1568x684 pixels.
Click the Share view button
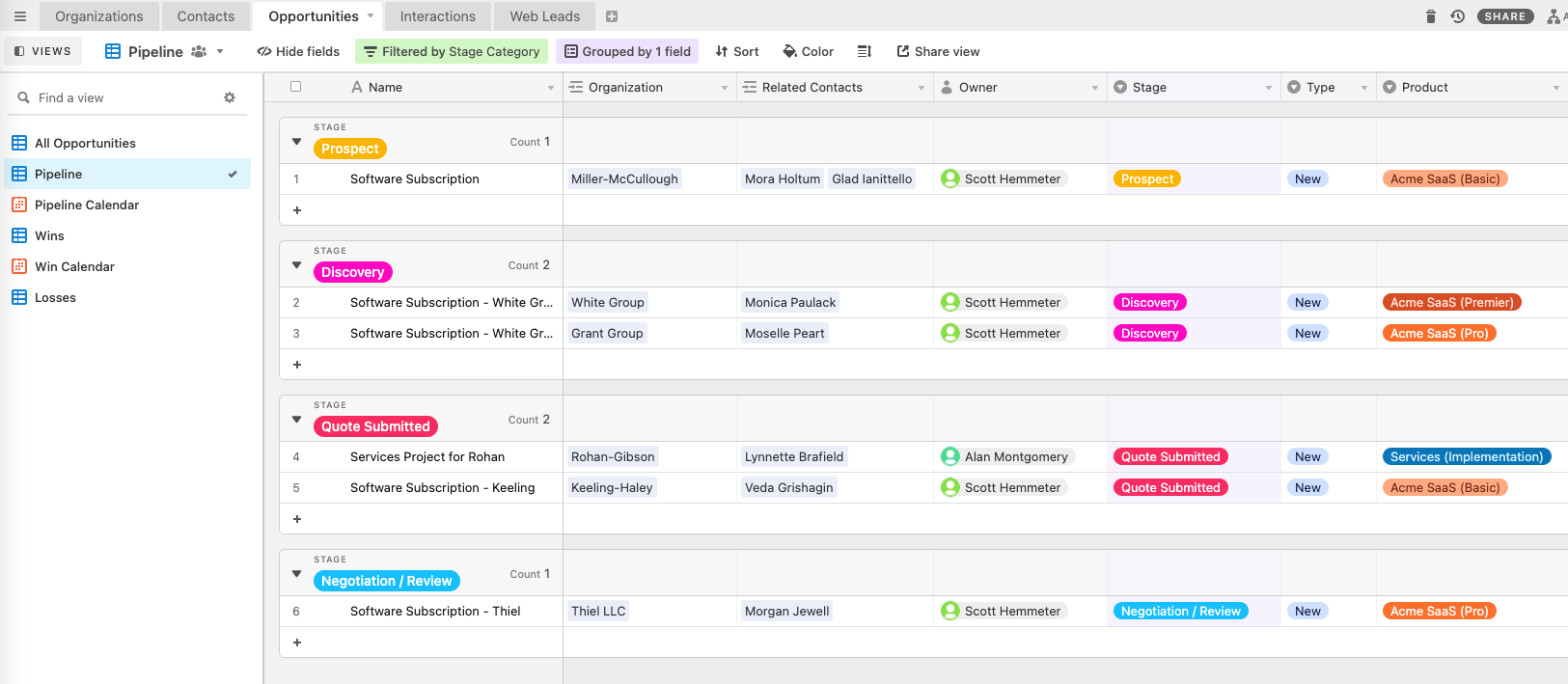click(938, 51)
